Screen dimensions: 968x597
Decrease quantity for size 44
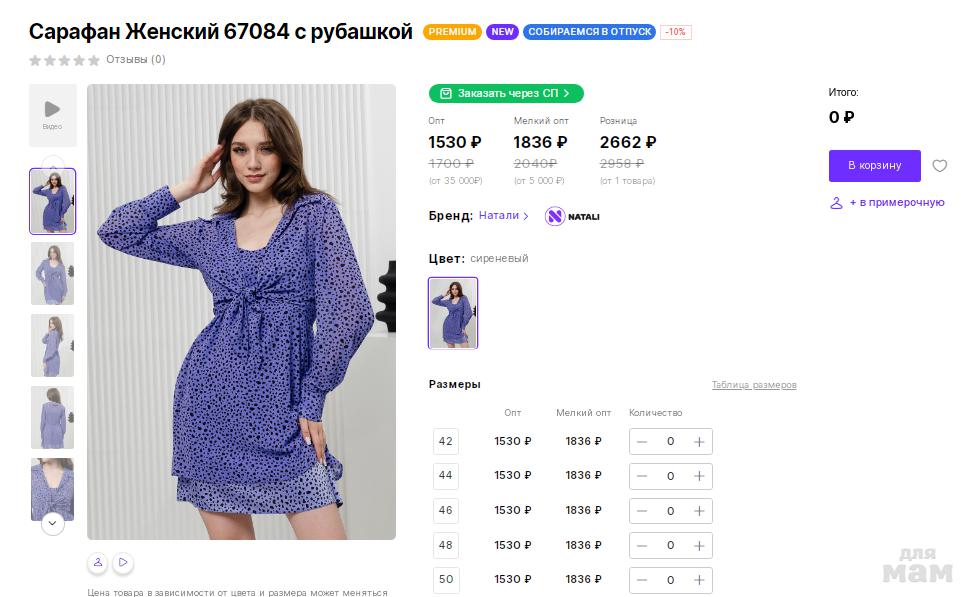click(642, 476)
